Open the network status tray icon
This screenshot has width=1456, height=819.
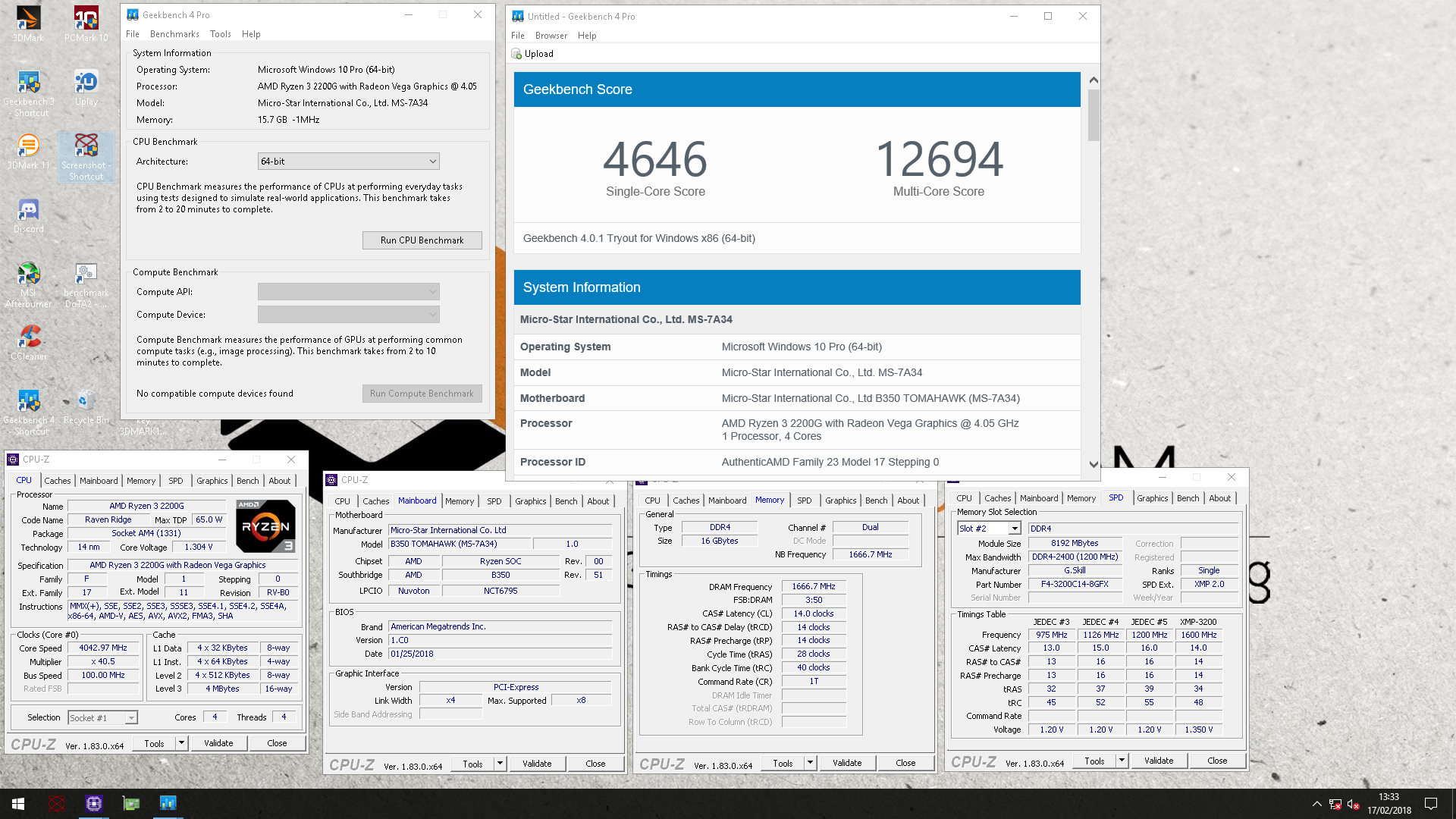pos(1335,804)
